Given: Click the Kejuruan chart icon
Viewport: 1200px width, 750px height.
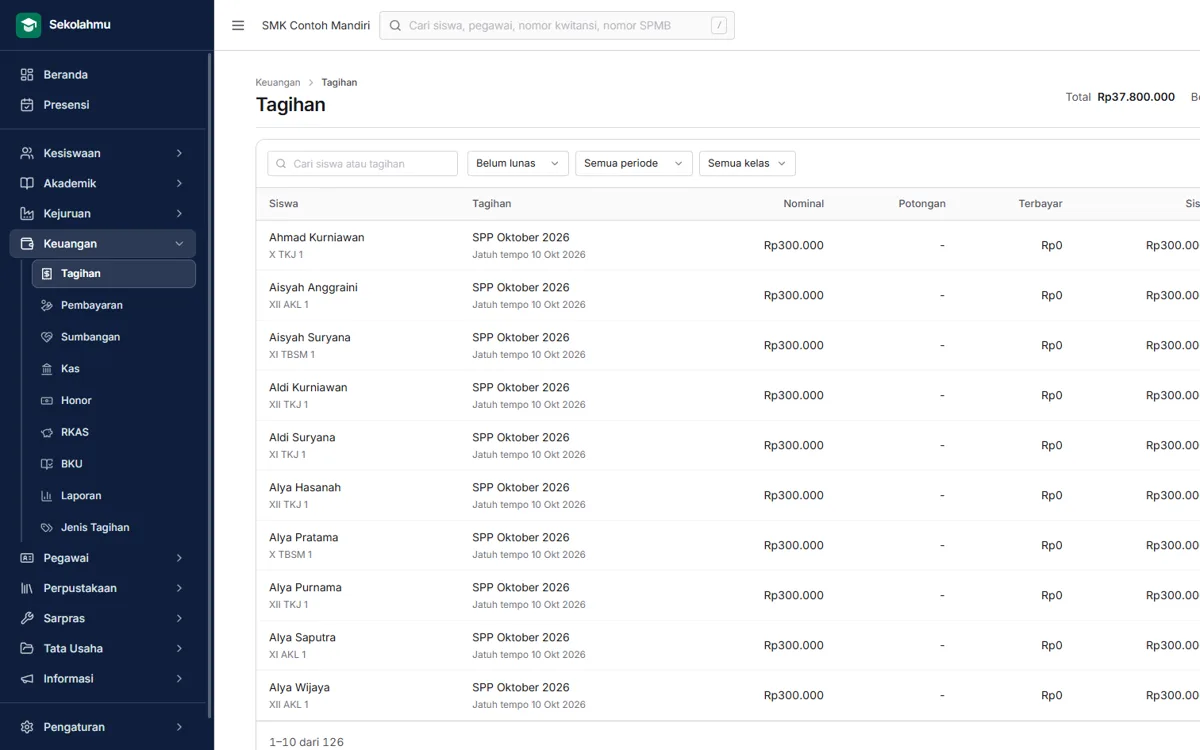Looking at the screenshot, I should click(x=27, y=213).
